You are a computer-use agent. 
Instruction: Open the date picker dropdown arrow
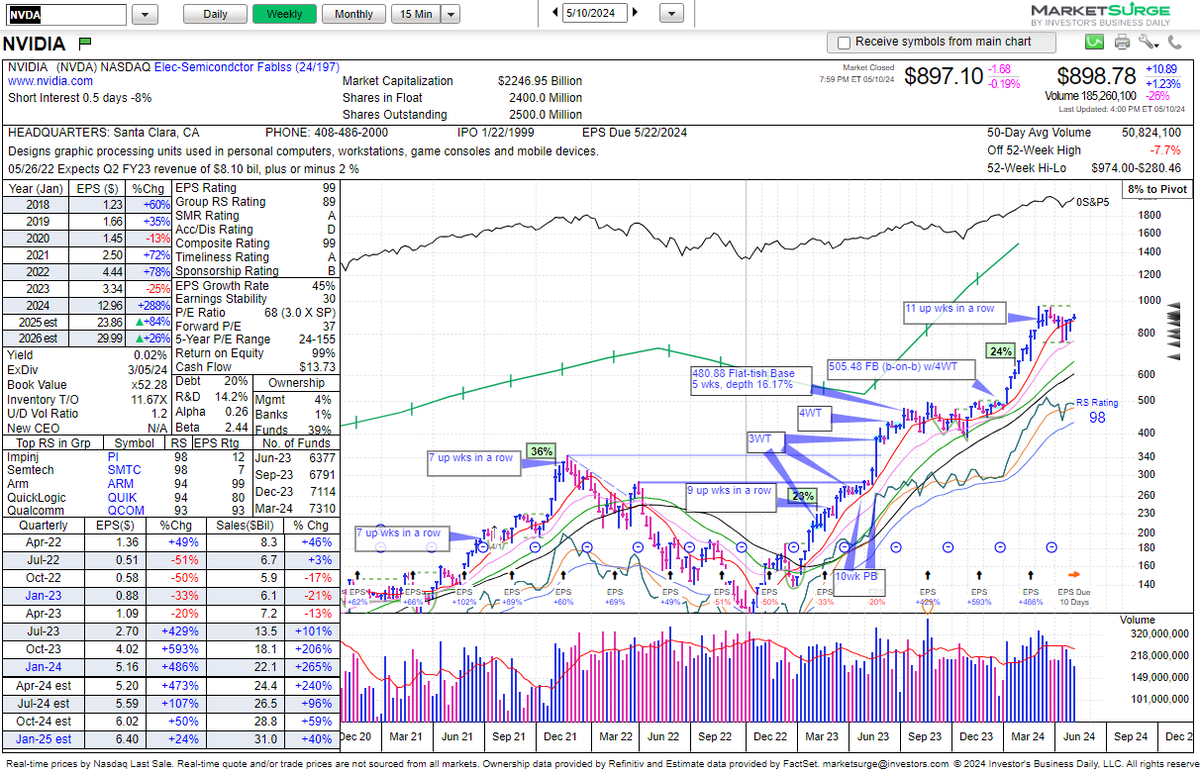click(x=671, y=14)
